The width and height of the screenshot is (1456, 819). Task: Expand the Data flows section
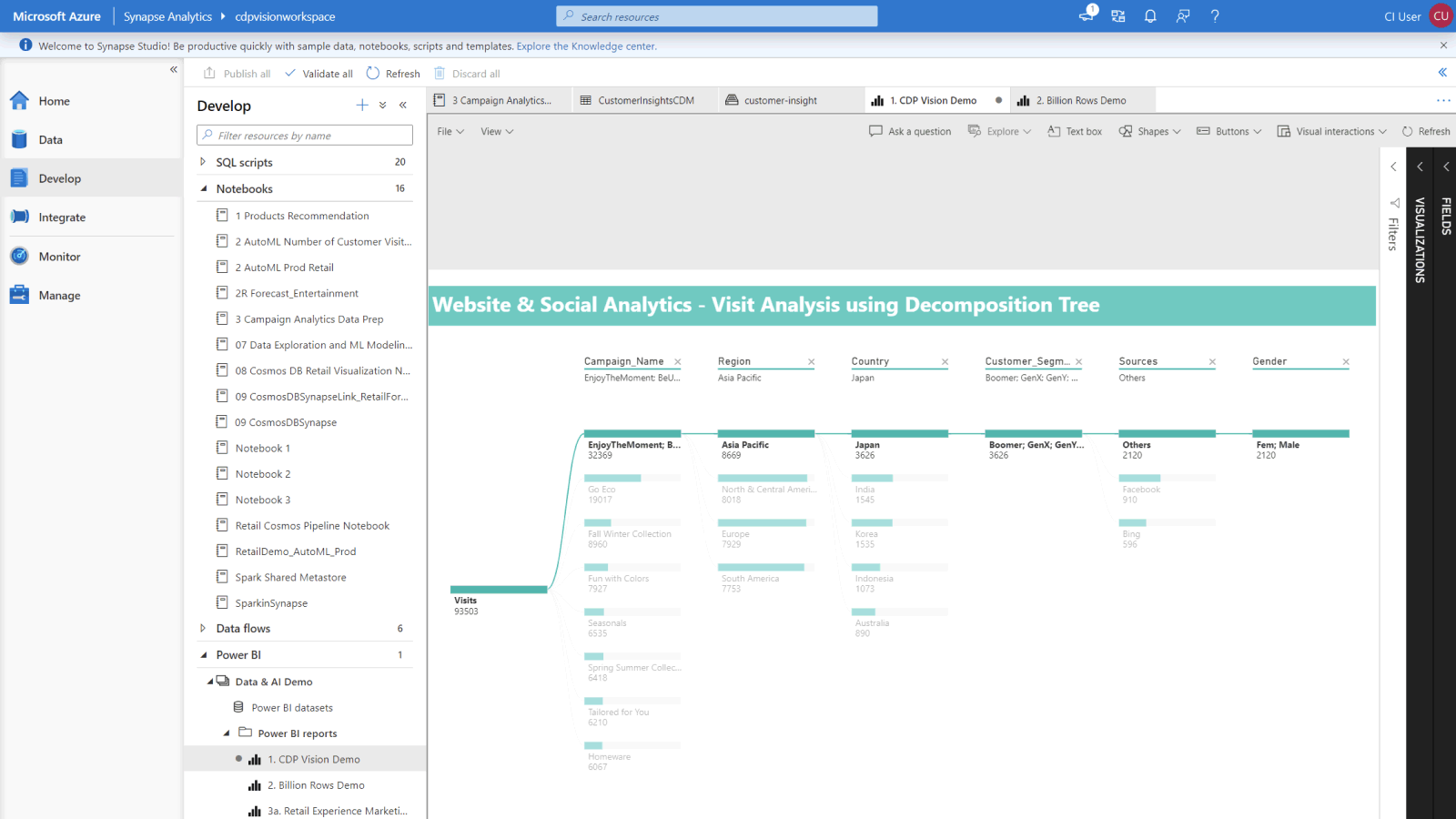pos(203,628)
